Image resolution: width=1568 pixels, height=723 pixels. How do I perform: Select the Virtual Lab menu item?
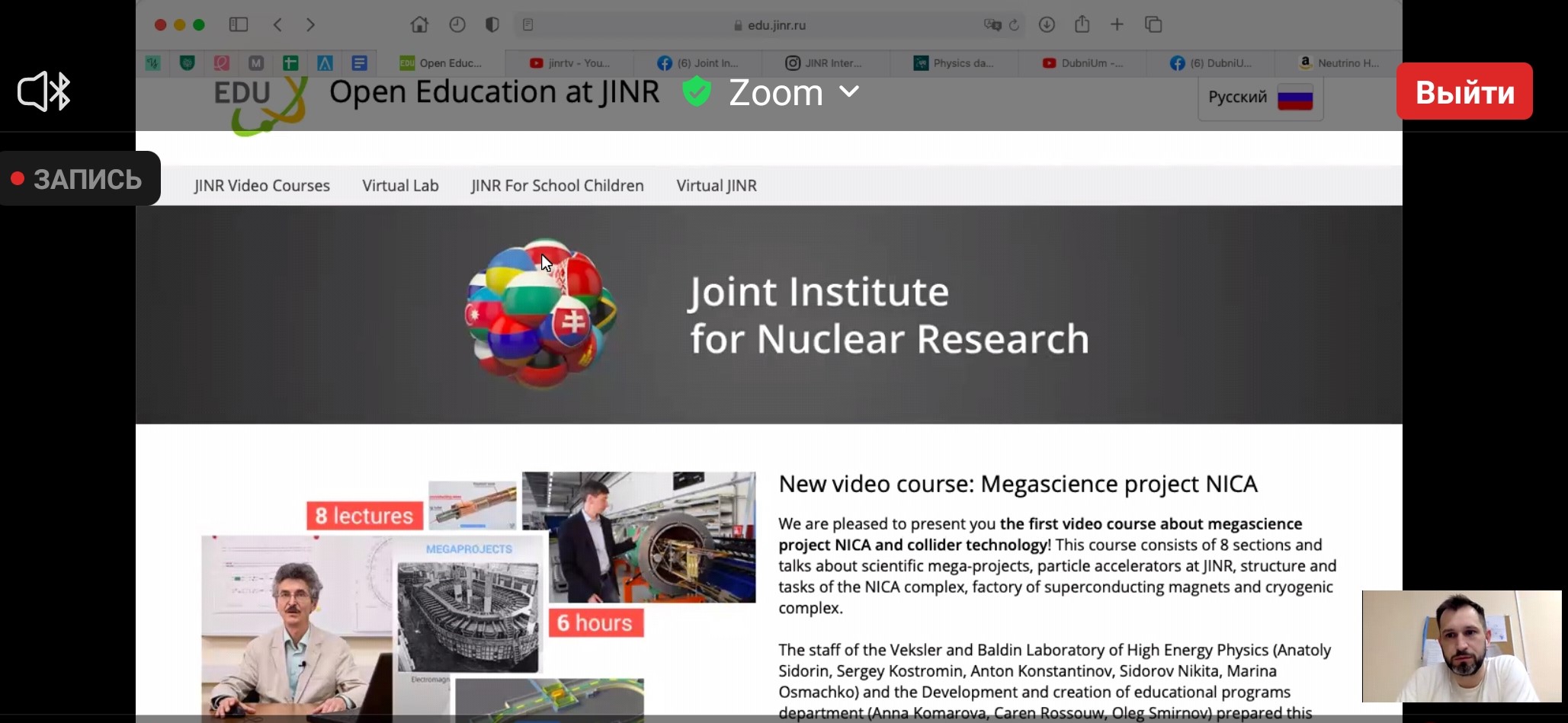pyautogui.click(x=400, y=186)
